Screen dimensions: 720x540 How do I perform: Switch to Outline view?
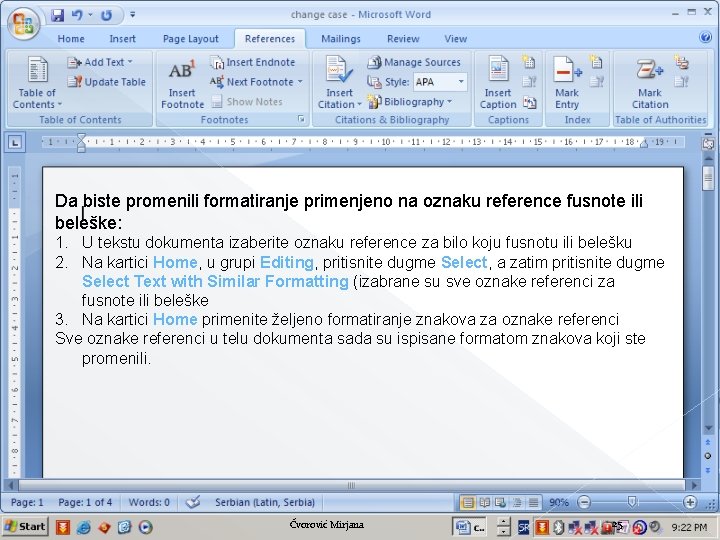(517, 502)
